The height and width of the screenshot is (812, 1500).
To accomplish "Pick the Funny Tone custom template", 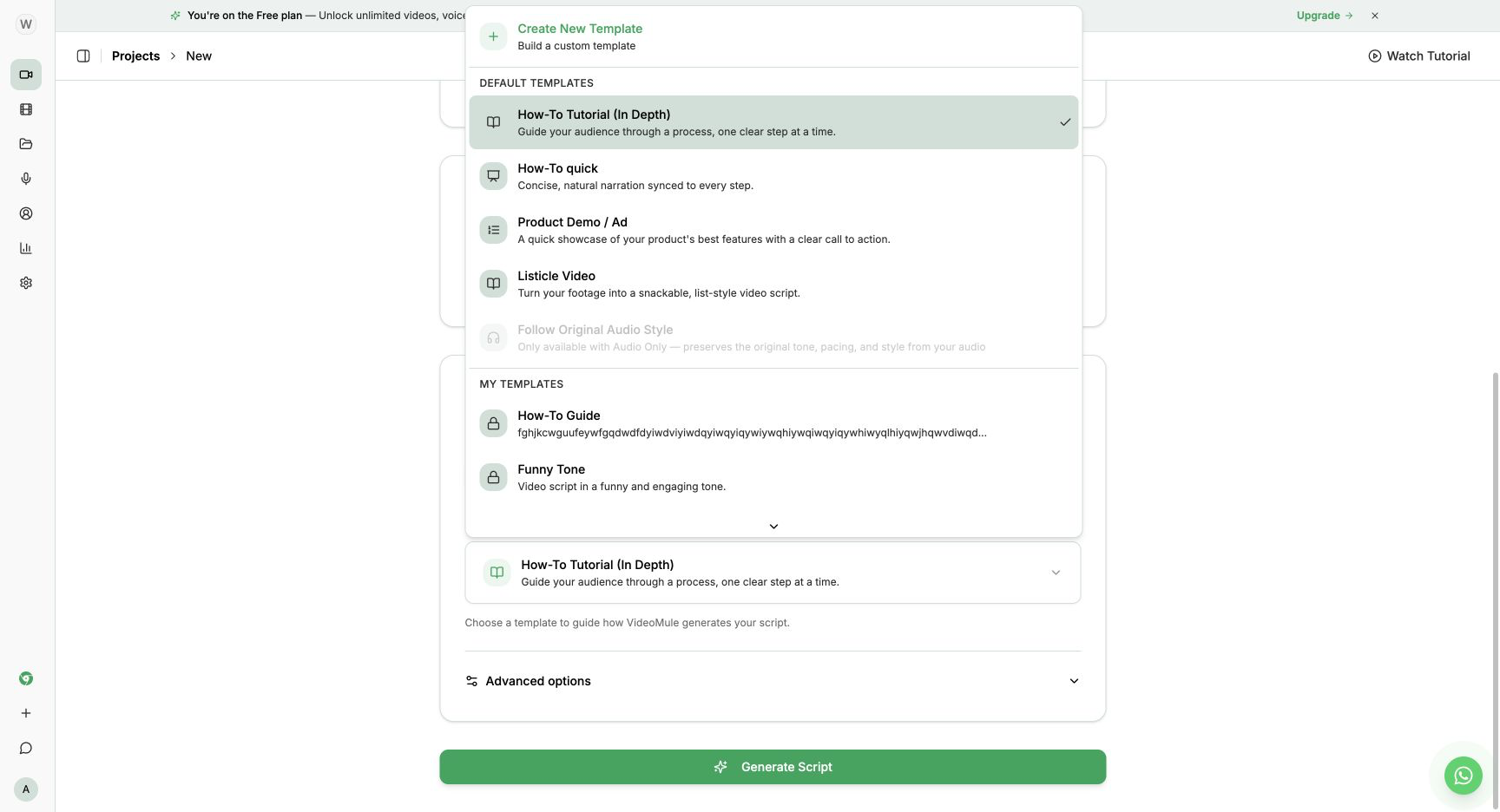I will point(773,477).
